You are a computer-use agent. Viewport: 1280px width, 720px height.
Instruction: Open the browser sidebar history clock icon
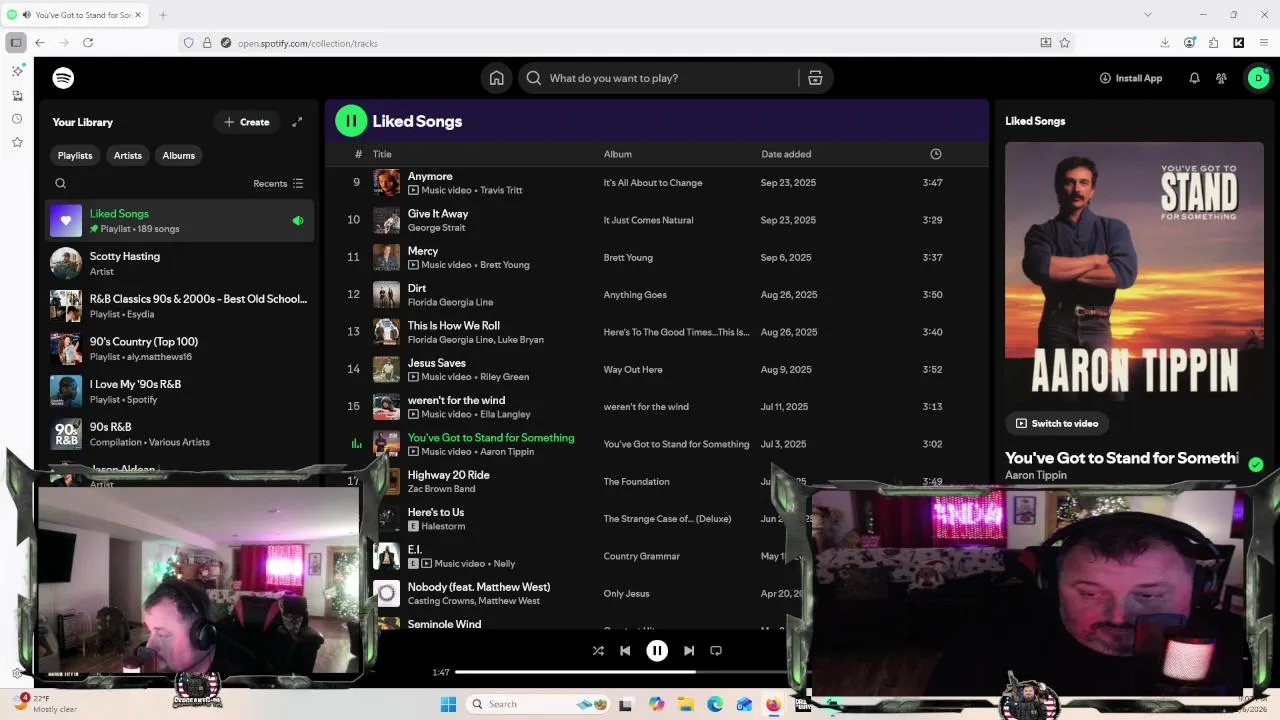pyautogui.click(x=17, y=119)
